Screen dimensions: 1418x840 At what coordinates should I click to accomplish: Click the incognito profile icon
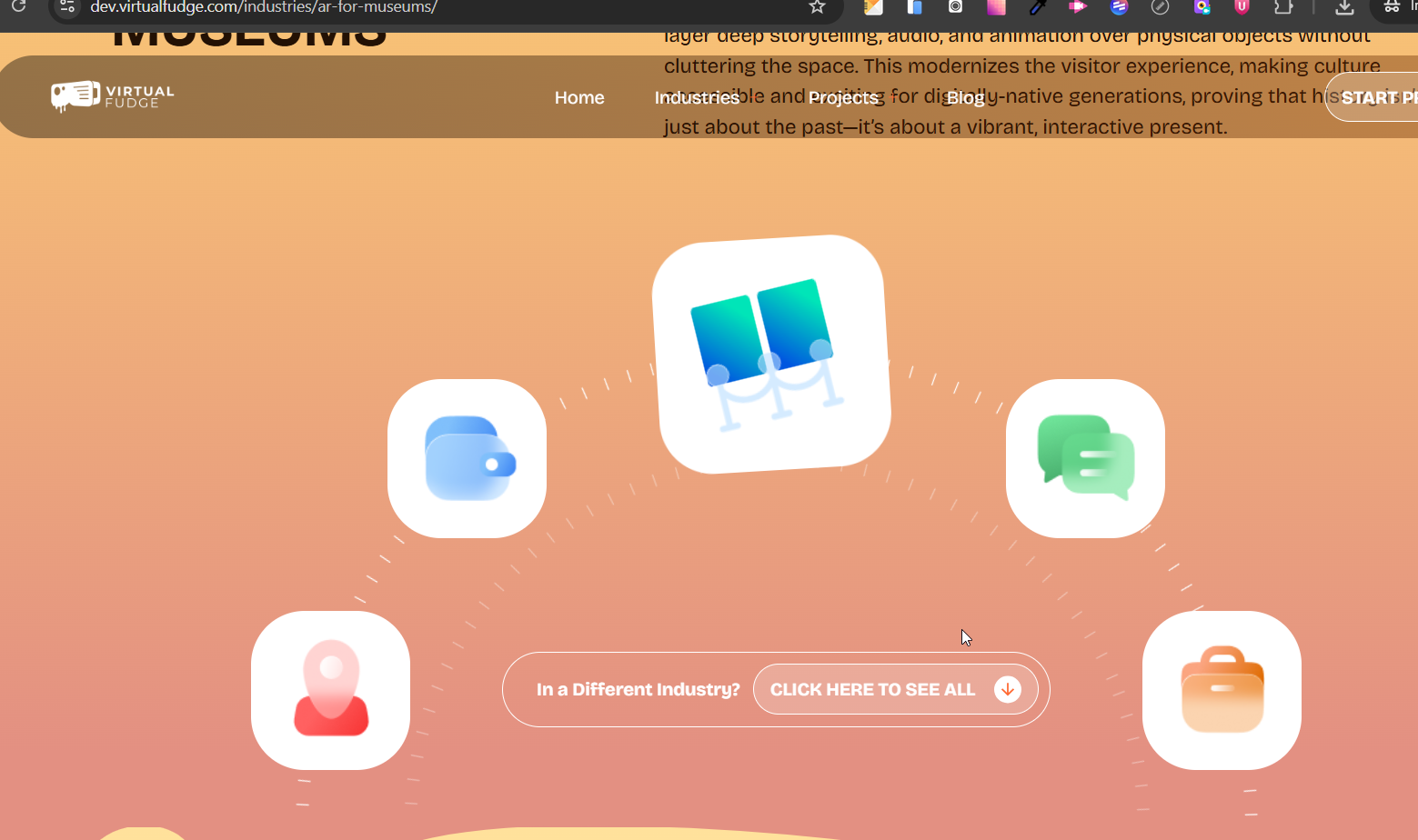point(1392,6)
